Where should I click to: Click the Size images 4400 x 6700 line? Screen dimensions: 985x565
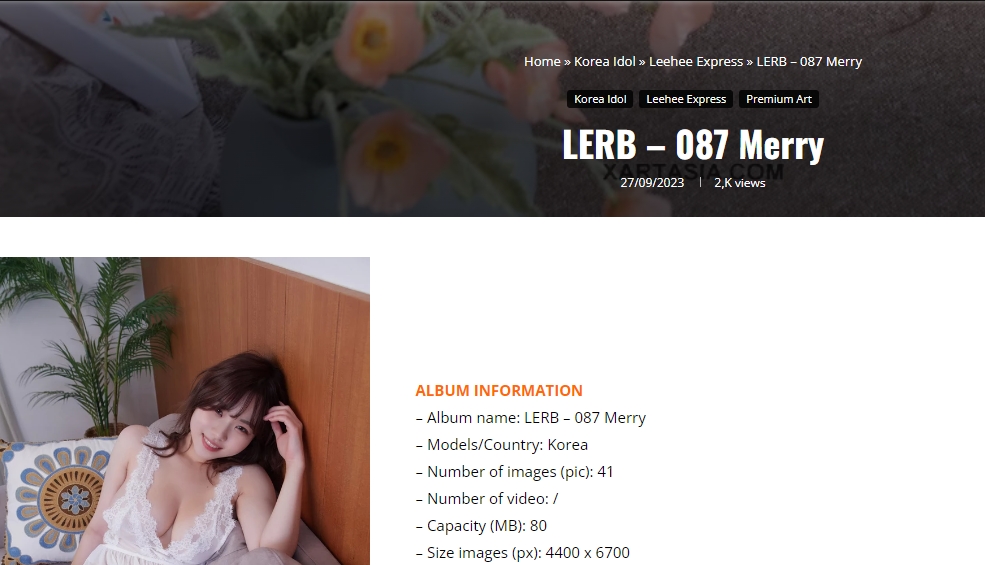point(523,553)
